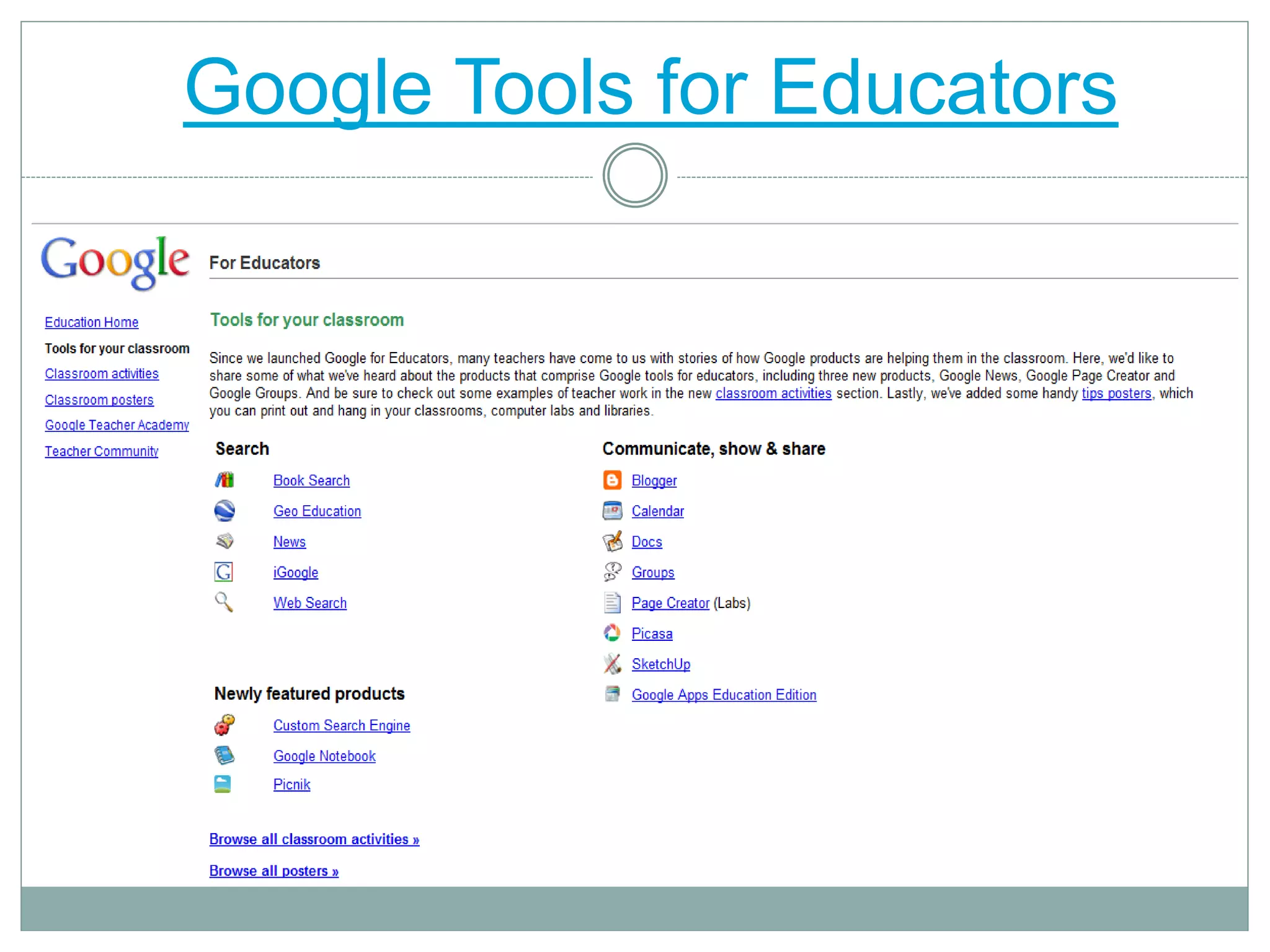Image resolution: width=1270 pixels, height=952 pixels.
Task: Click the Docs icon
Action: click(x=613, y=541)
